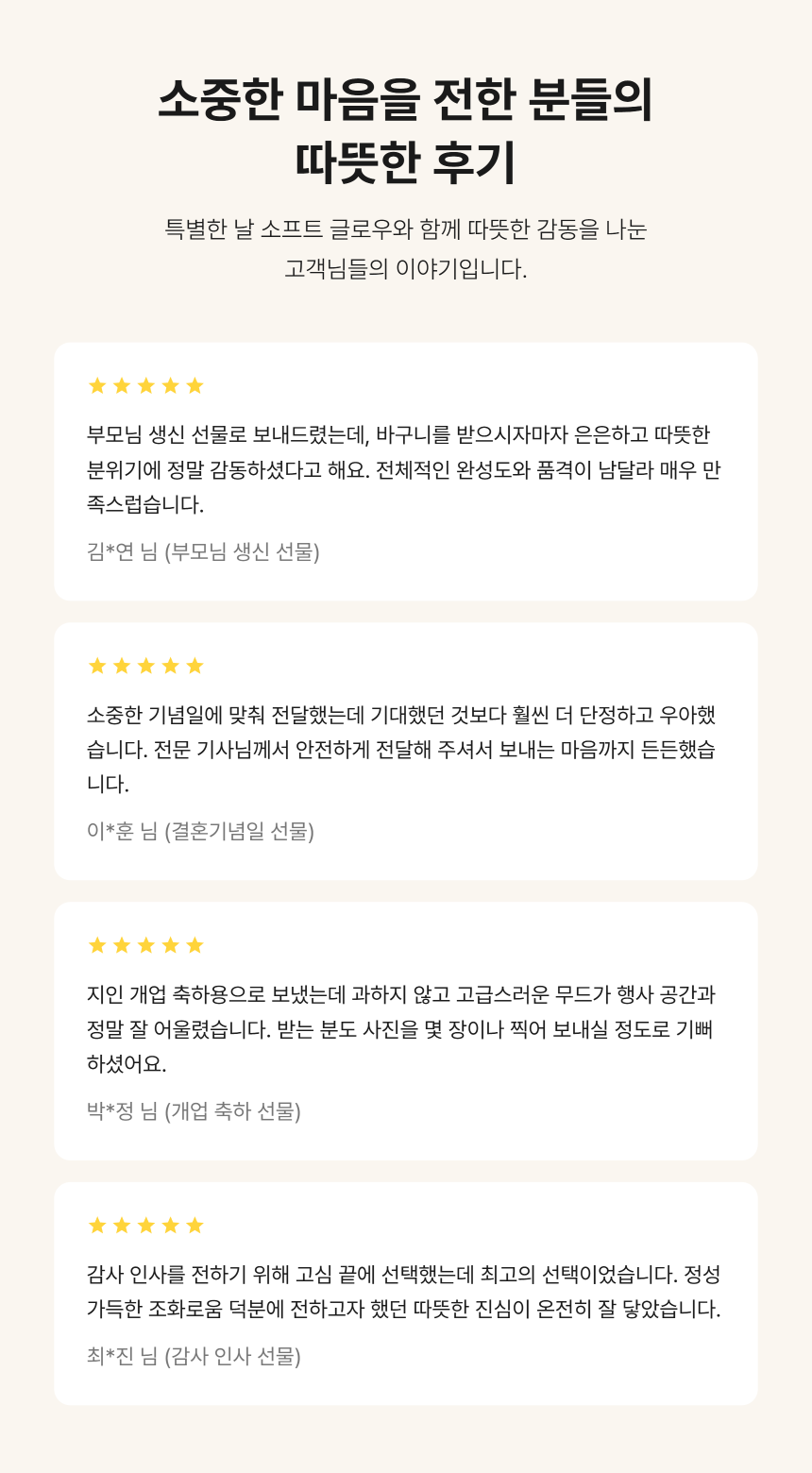
Task: Click fourth star in 최*진 review
Action: (x=170, y=1226)
